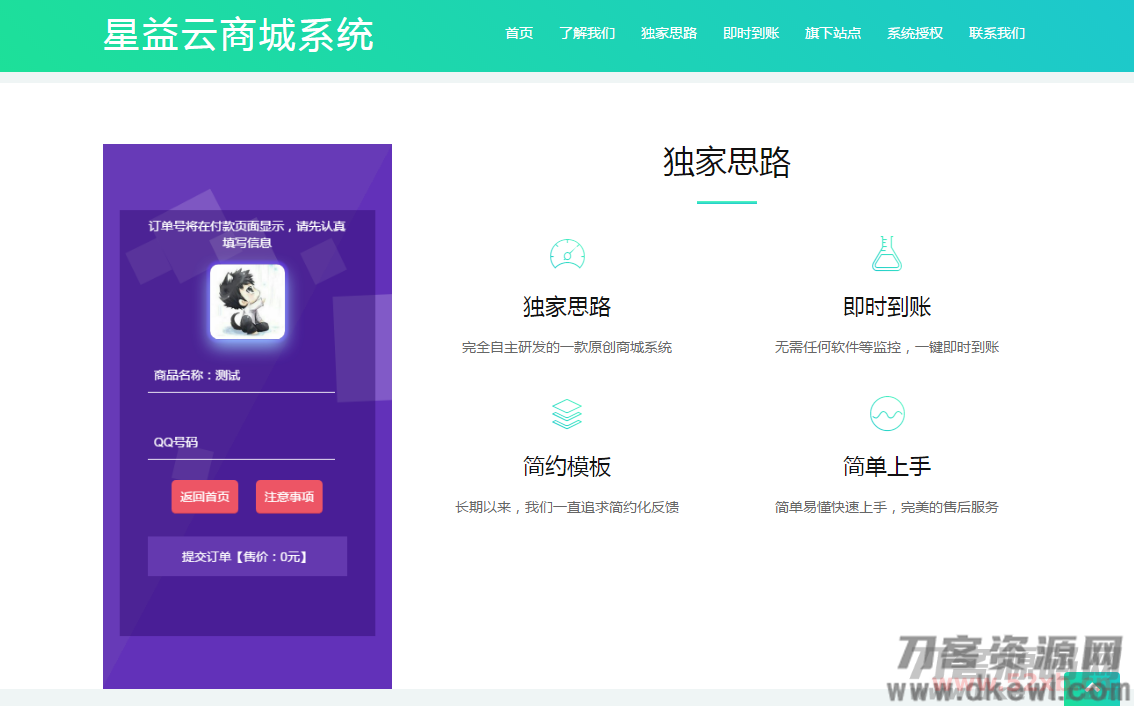Navigate to 旗下站点 in the header

pos(833,33)
